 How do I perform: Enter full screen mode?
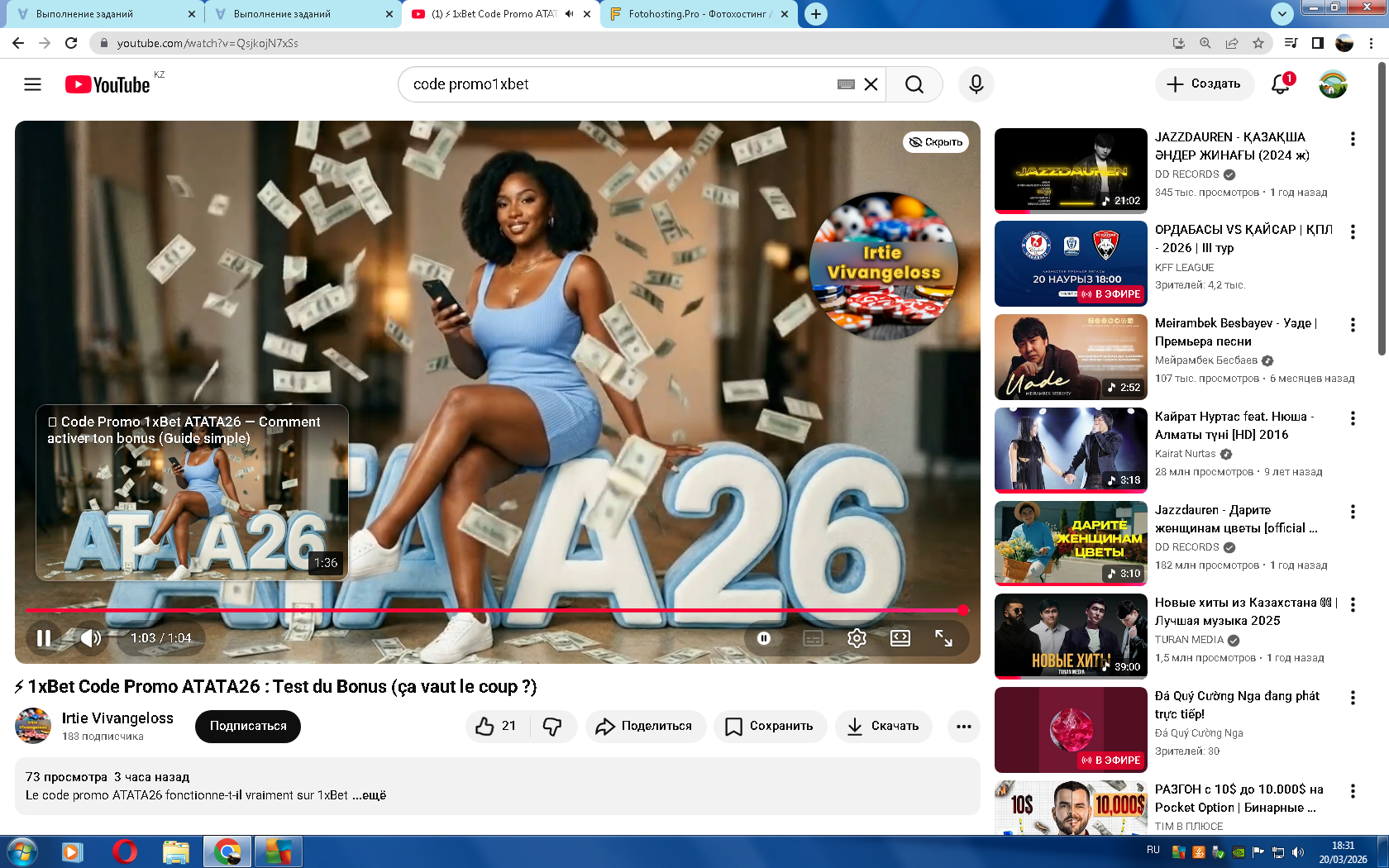click(x=943, y=638)
